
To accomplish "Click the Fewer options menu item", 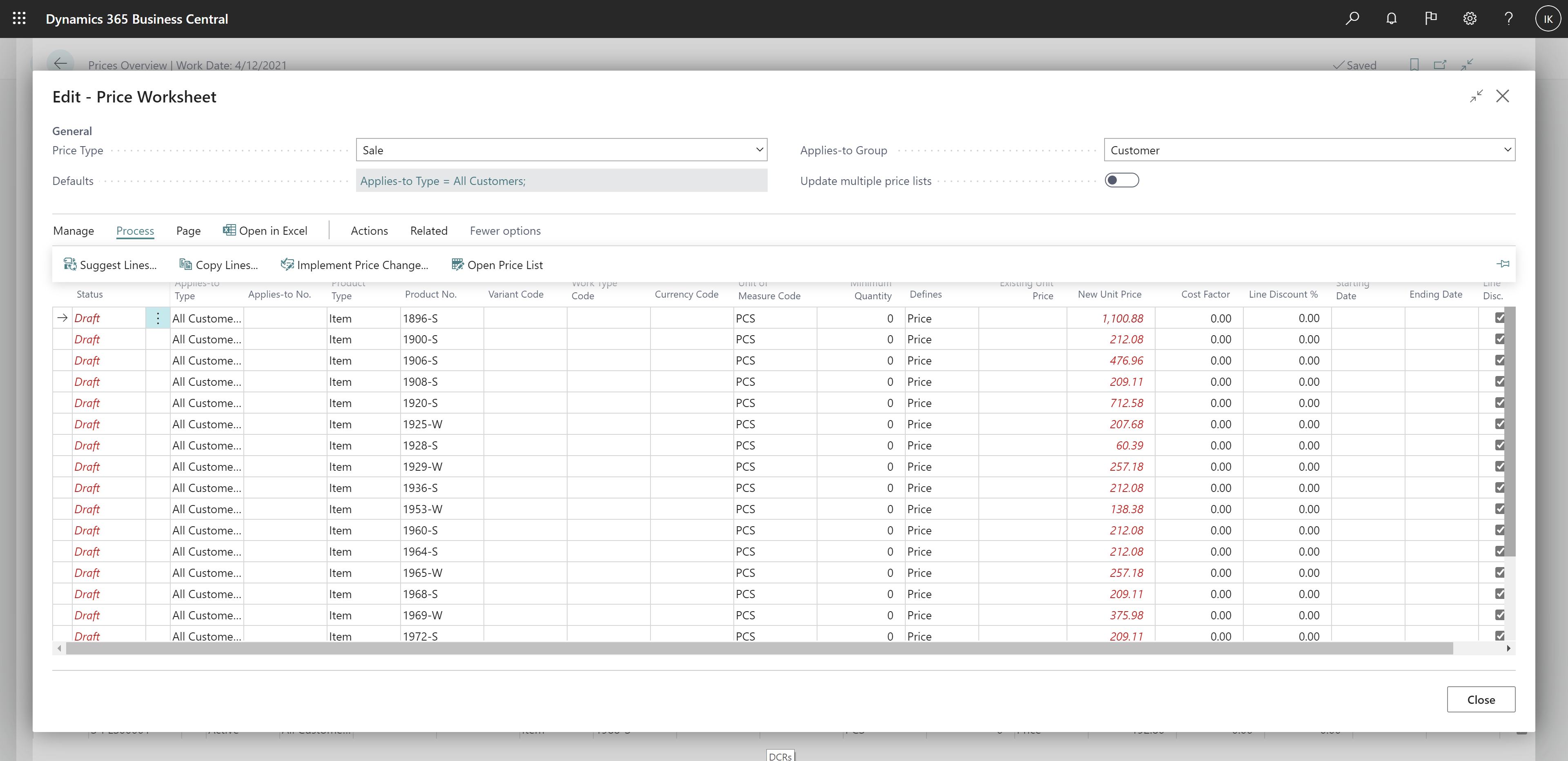I will click(505, 230).
